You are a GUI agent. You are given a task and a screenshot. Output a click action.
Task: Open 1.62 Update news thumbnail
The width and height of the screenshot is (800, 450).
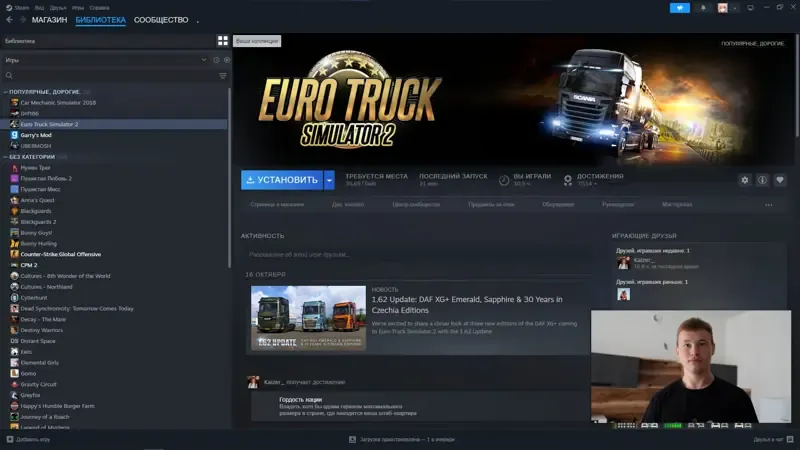(x=308, y=318)
